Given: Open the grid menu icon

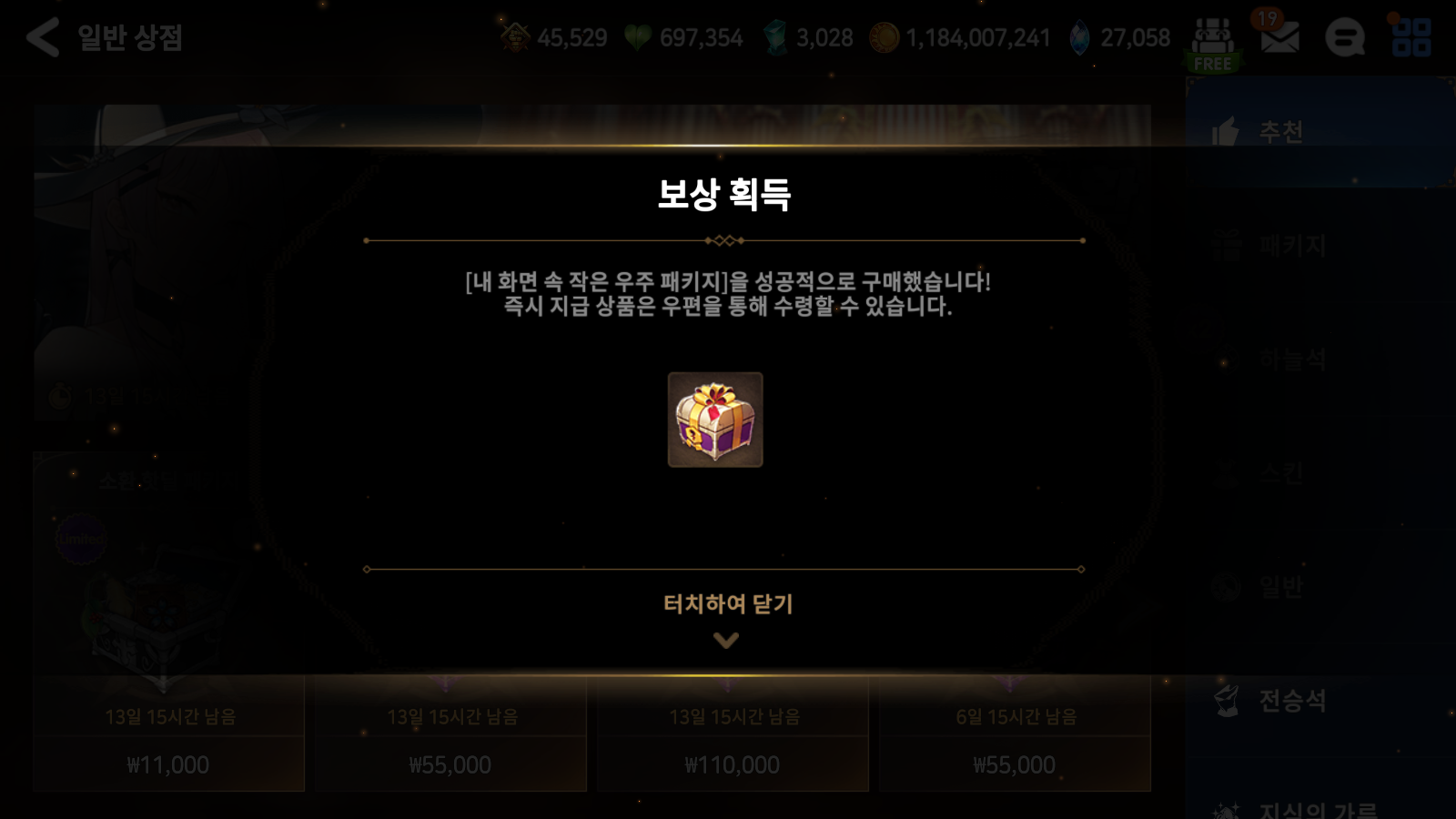Looking at the screenshot, I should point(1411,37).
